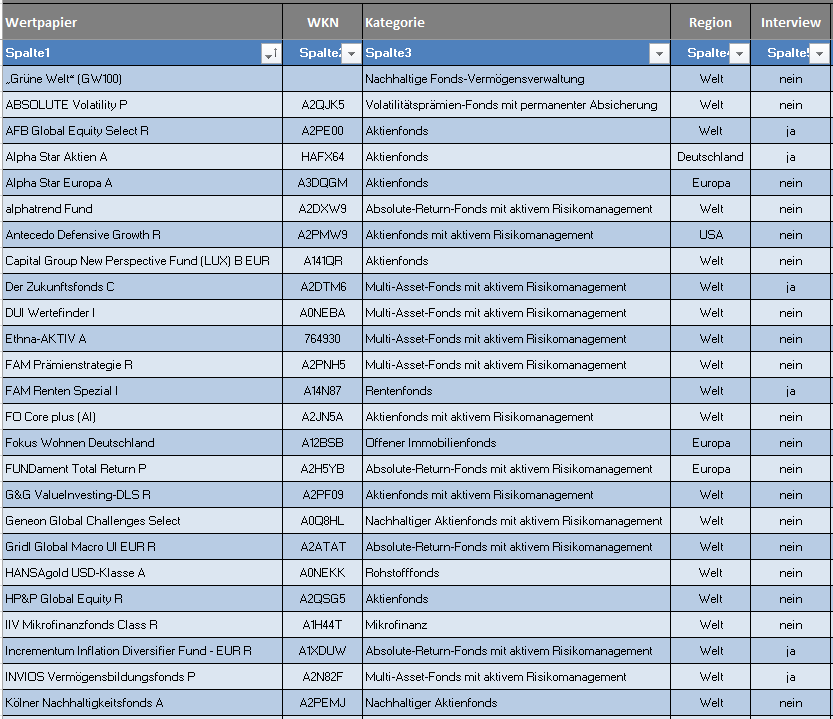Open the Spalte1 sort filter dropdown
833x719 pixels.
pyautogui.click(x=270, y=54)
